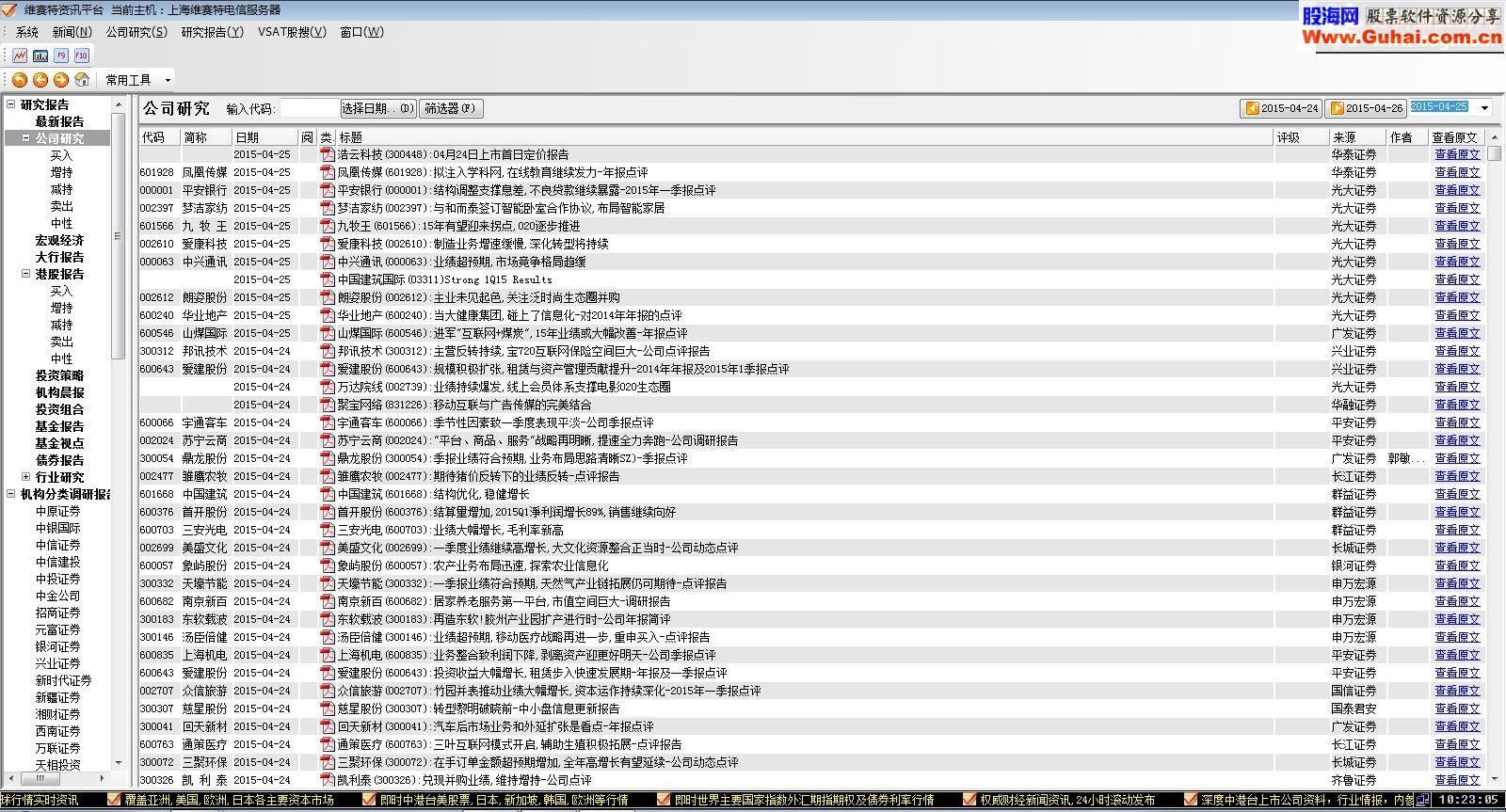Viewport: 1506px width, 812px height.
Task: Open the bar chart toolbar icon
Action: (40, 56)
